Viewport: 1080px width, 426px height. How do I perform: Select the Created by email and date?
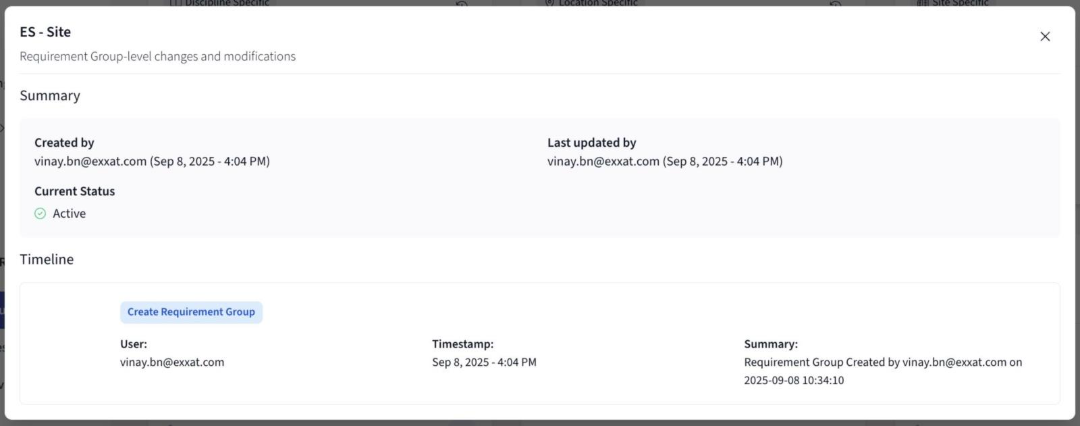click(152, 161)
